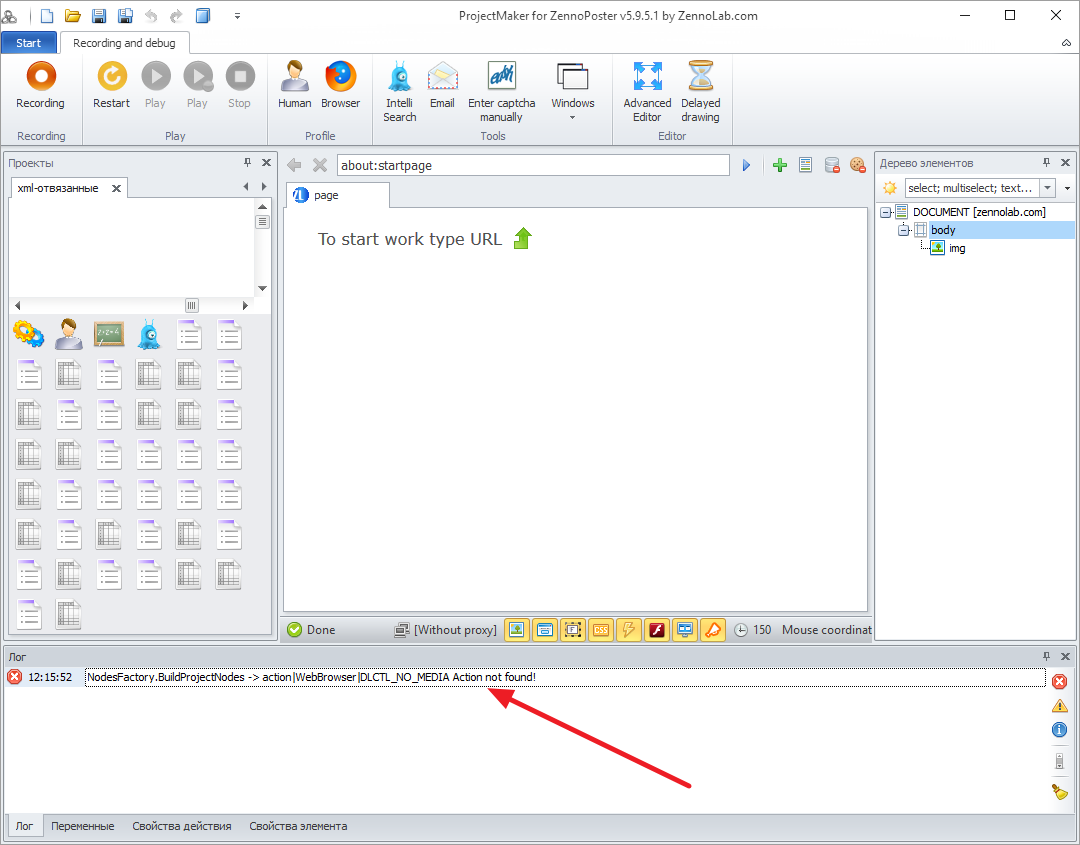Click the about:startpage URL field

point(533,165)
